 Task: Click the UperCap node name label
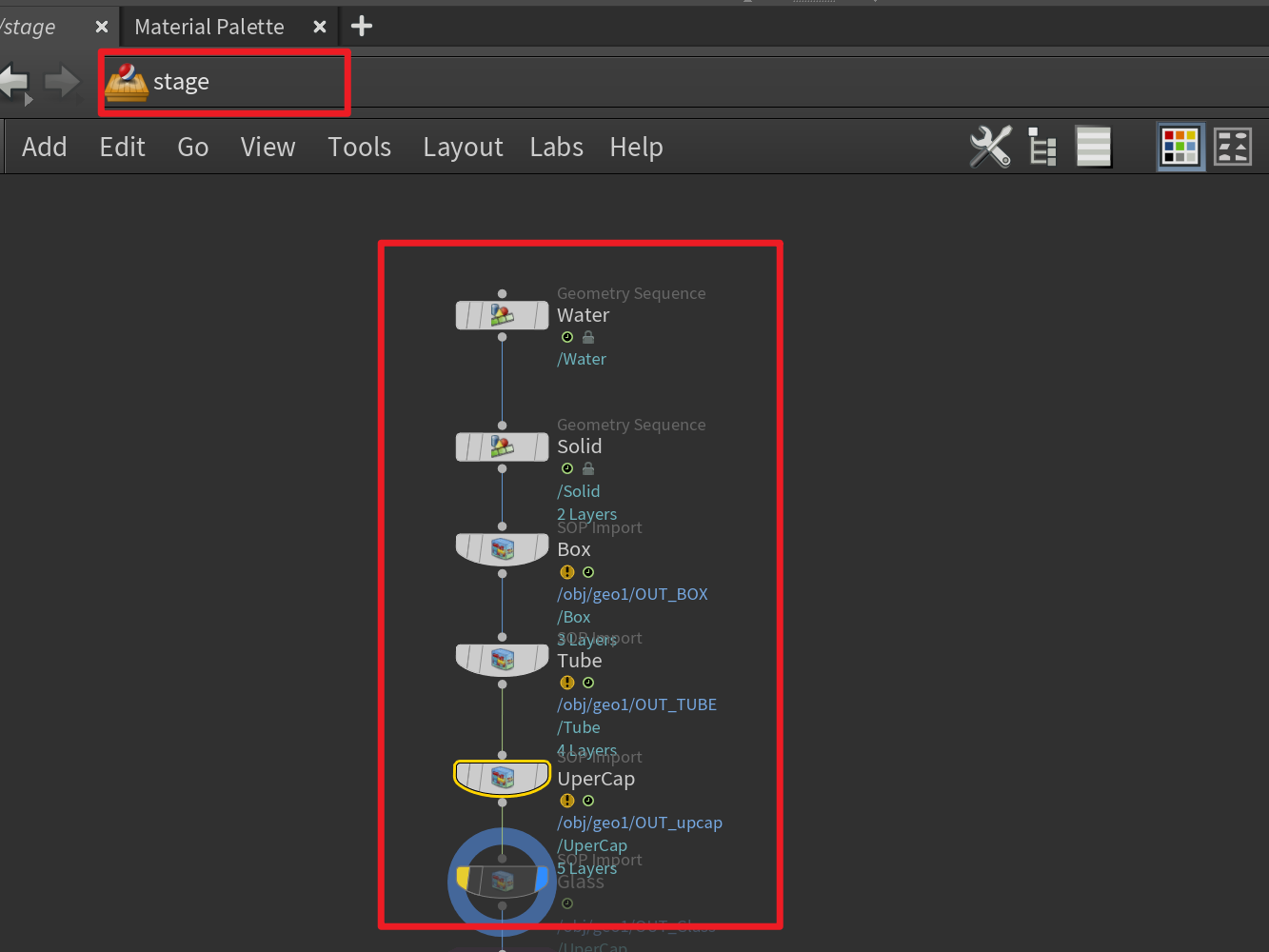click(x=596, y=779)
